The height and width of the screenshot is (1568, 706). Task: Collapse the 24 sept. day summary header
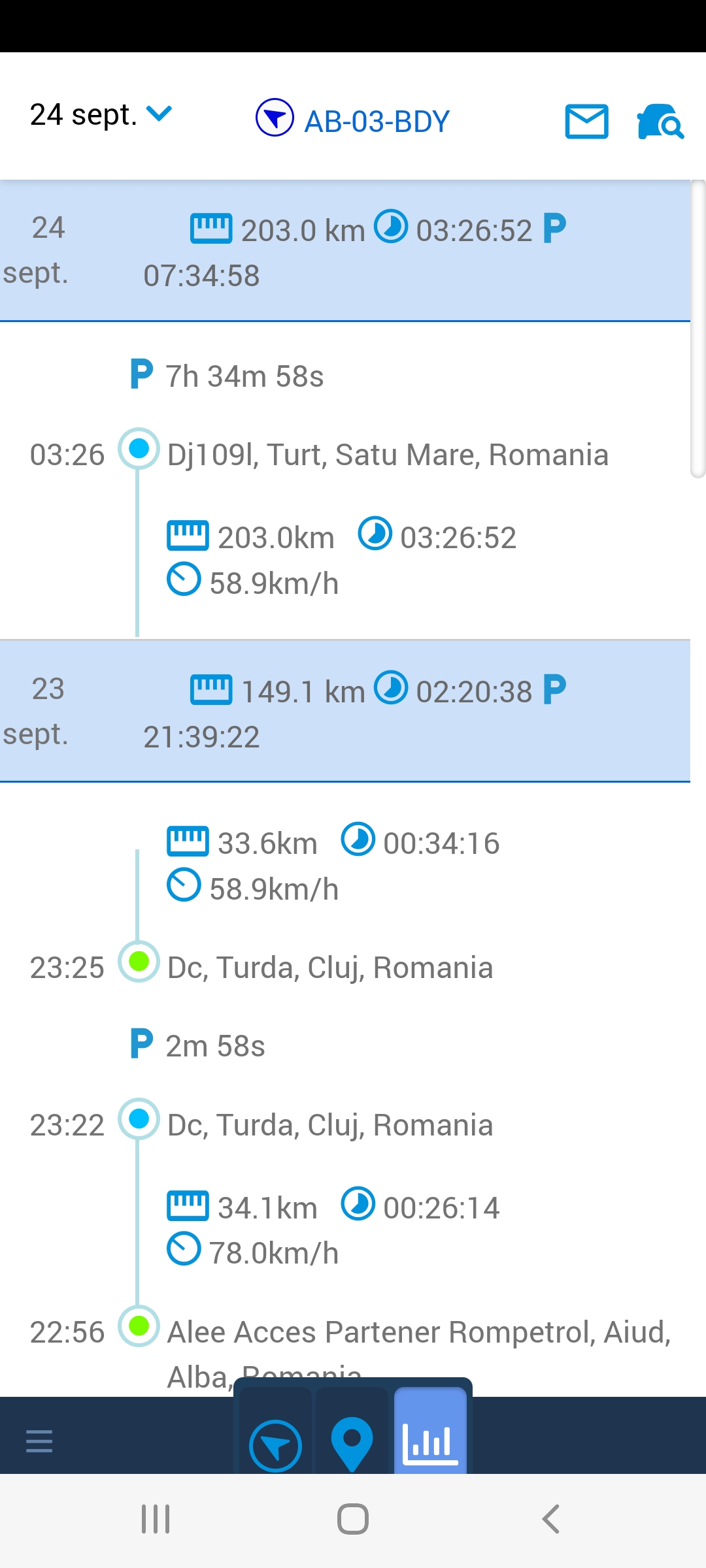click(345, 251)
